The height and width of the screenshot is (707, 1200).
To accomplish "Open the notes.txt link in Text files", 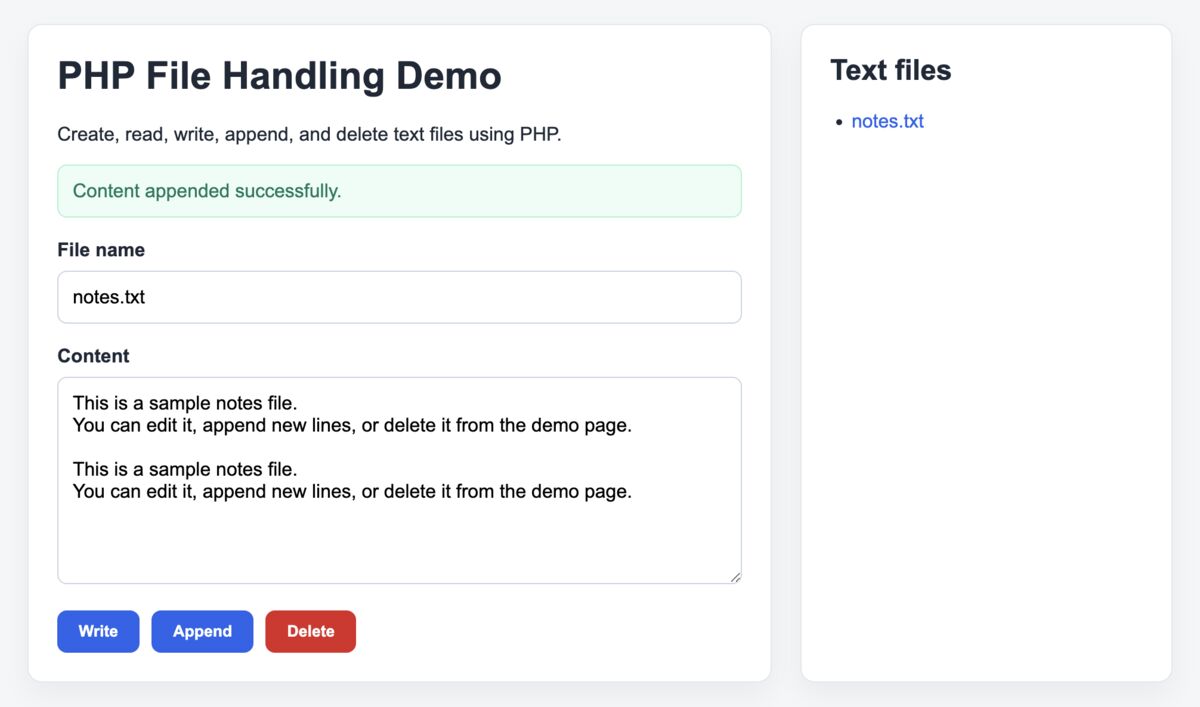I will coord(887,121).
